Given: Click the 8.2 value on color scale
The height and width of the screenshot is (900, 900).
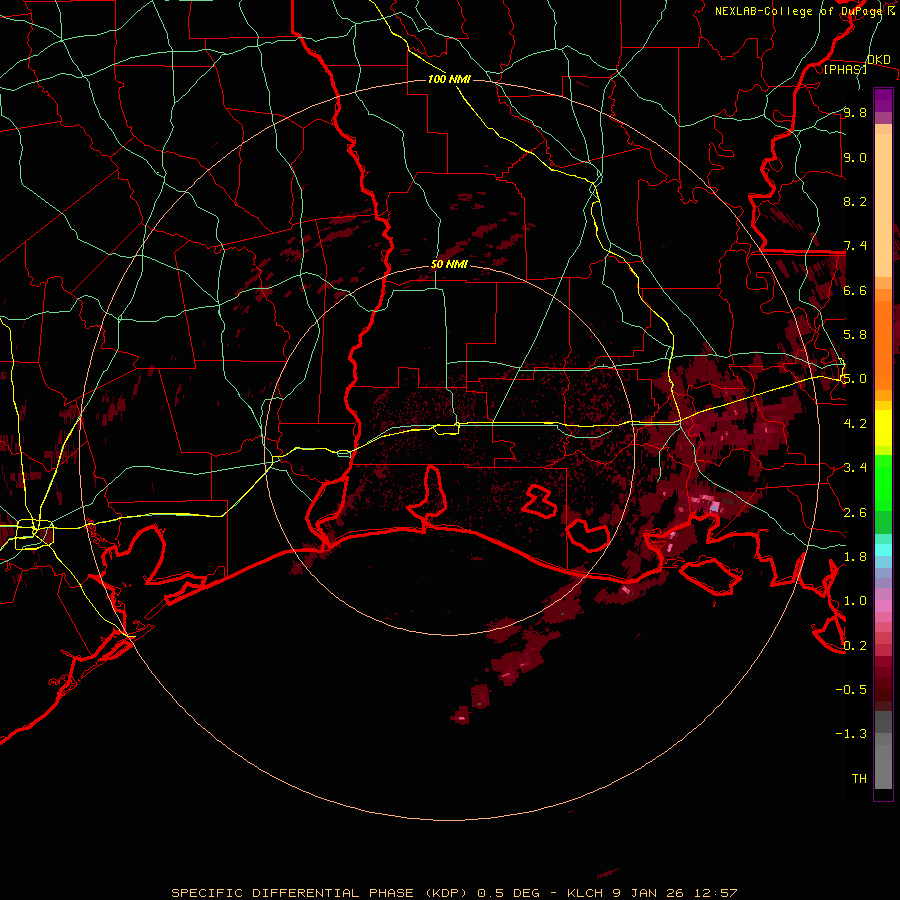Looking at the screenshot, I should pos(855,201).
